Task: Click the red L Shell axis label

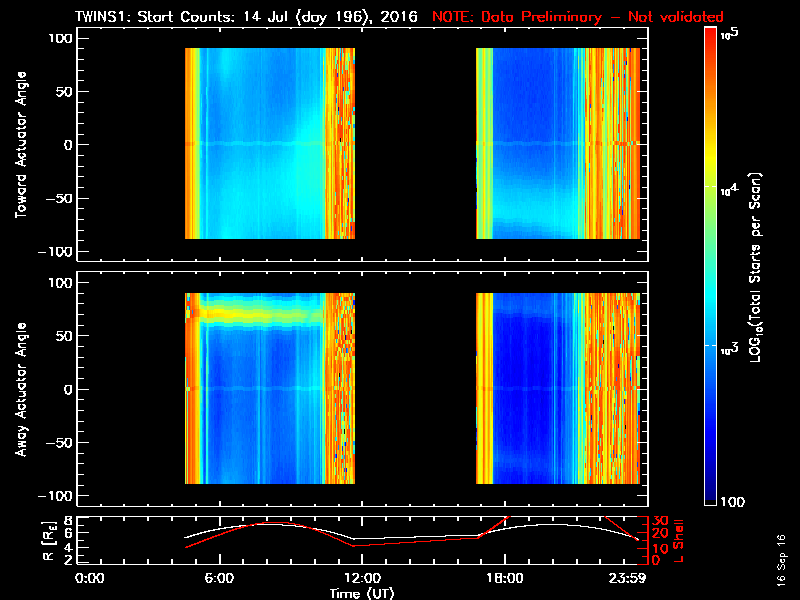Action: (x=678, y=540)
